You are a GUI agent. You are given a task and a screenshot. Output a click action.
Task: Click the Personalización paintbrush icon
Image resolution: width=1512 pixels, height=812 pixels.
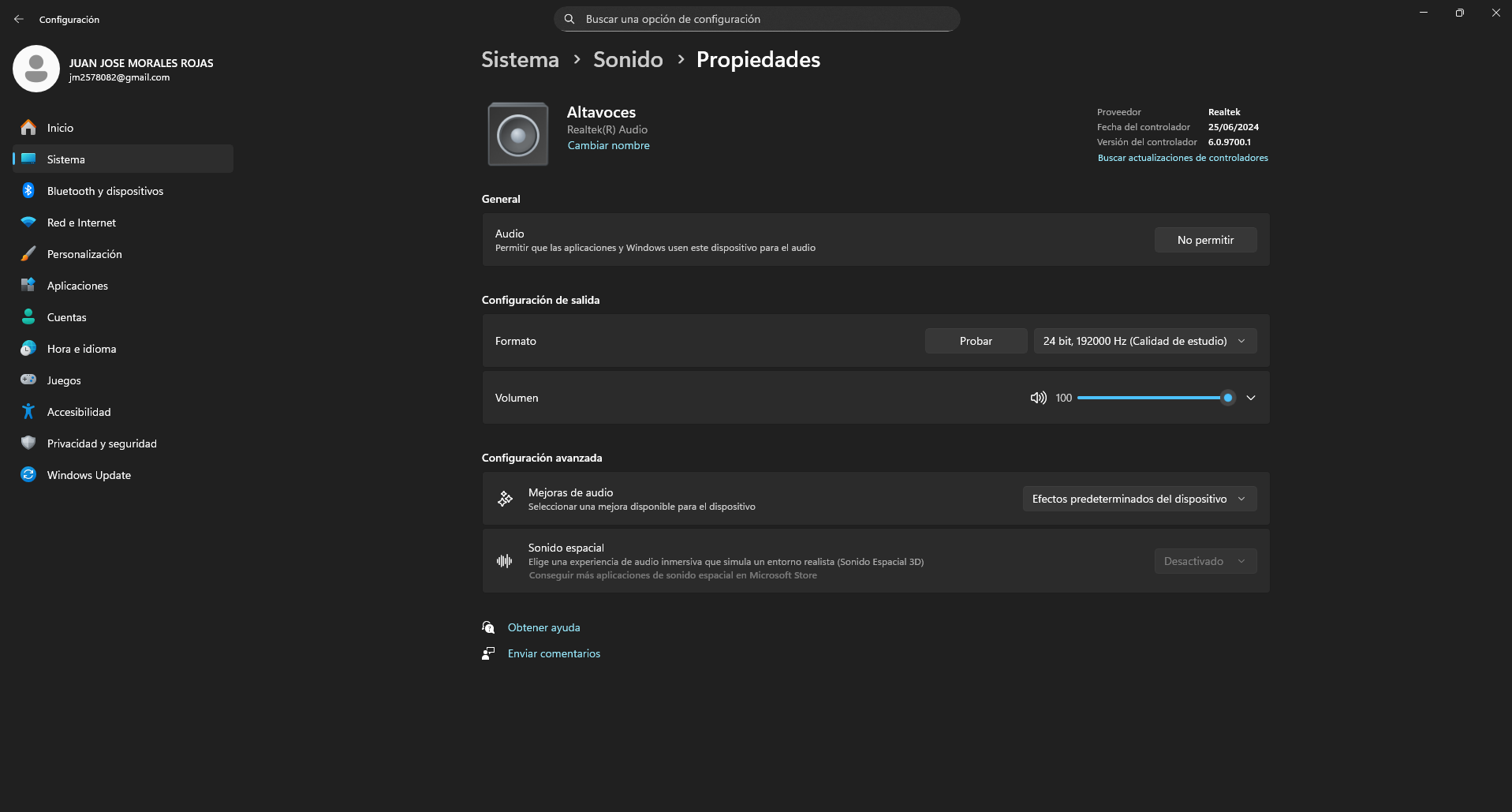[28, 253]
